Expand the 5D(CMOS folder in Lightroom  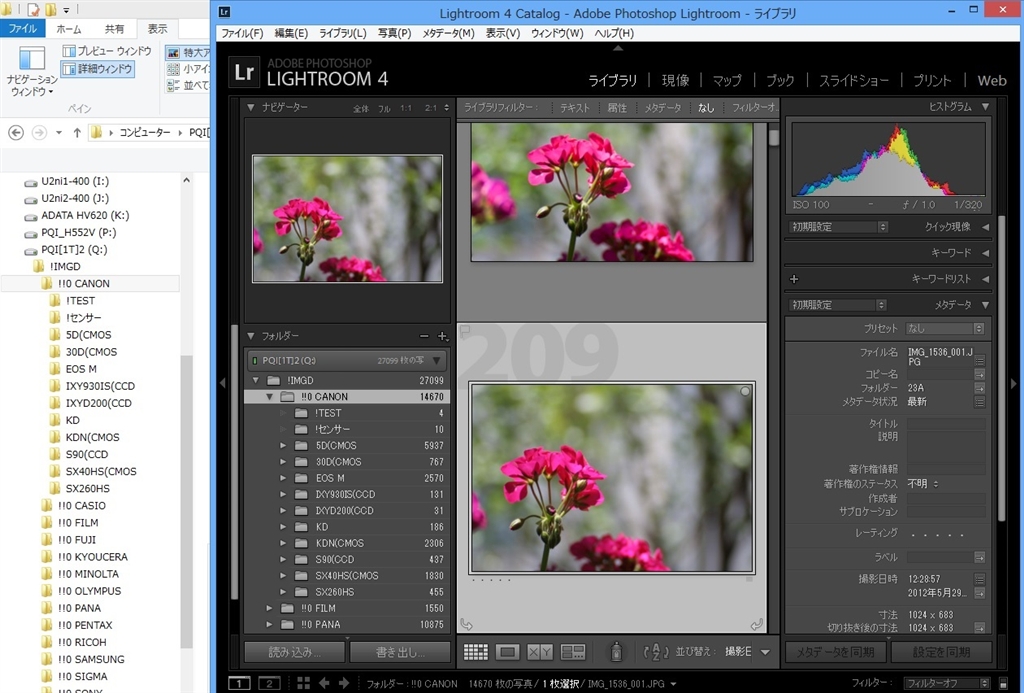(283, 445)
